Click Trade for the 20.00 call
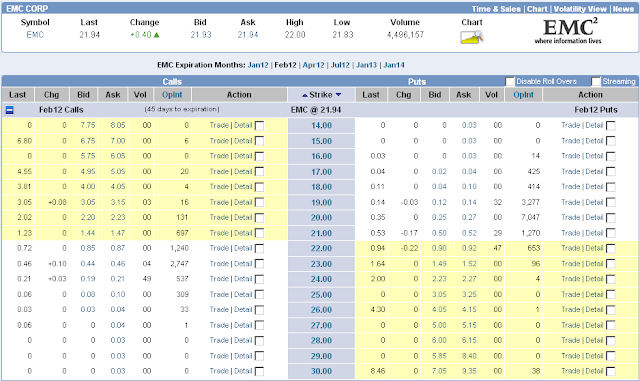Screen dimensions: 640x381 (x=219, y=218)
